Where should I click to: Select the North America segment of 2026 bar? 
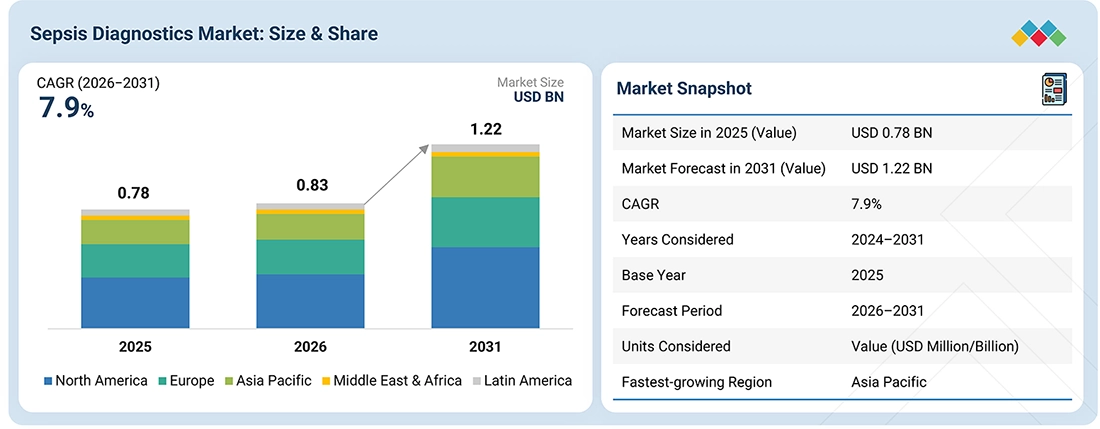click(x=310, y=301)
